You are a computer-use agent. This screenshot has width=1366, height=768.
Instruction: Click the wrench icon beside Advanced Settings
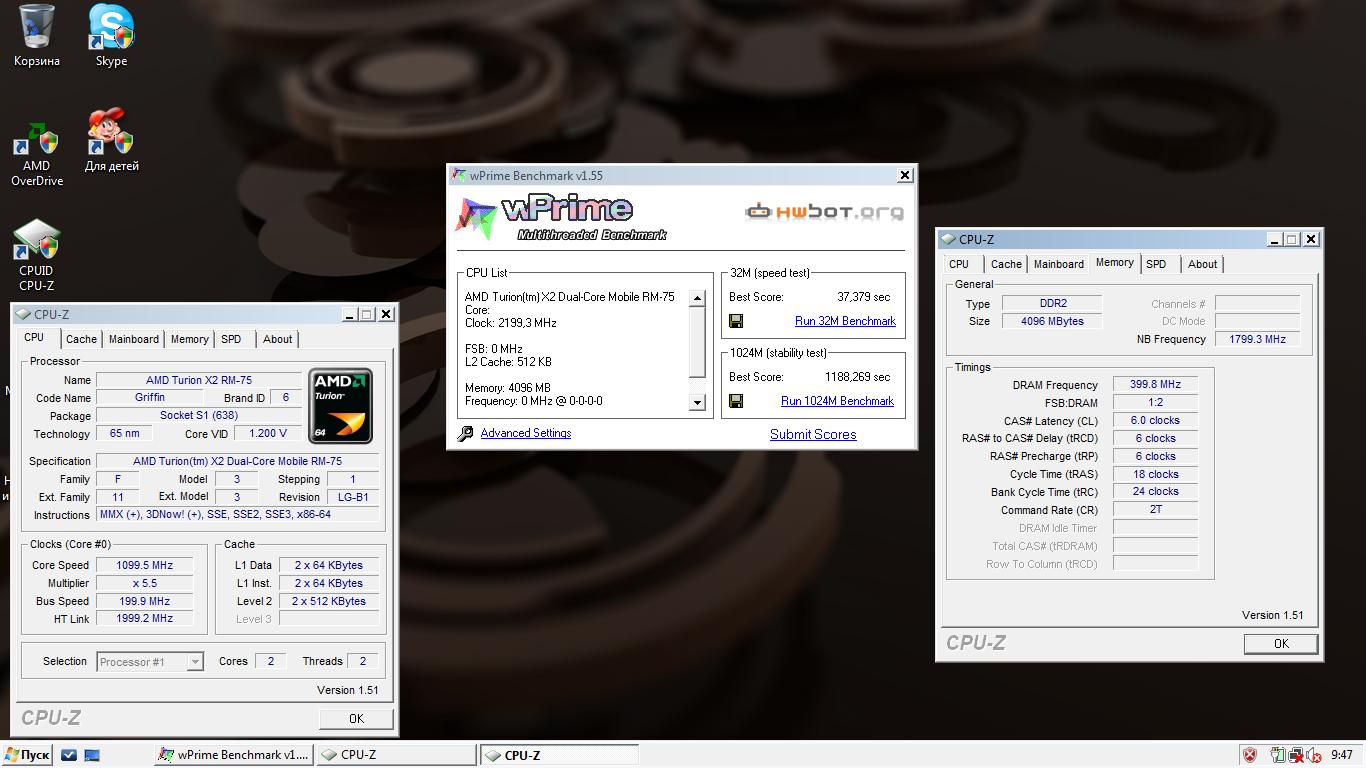click(465, 433)
